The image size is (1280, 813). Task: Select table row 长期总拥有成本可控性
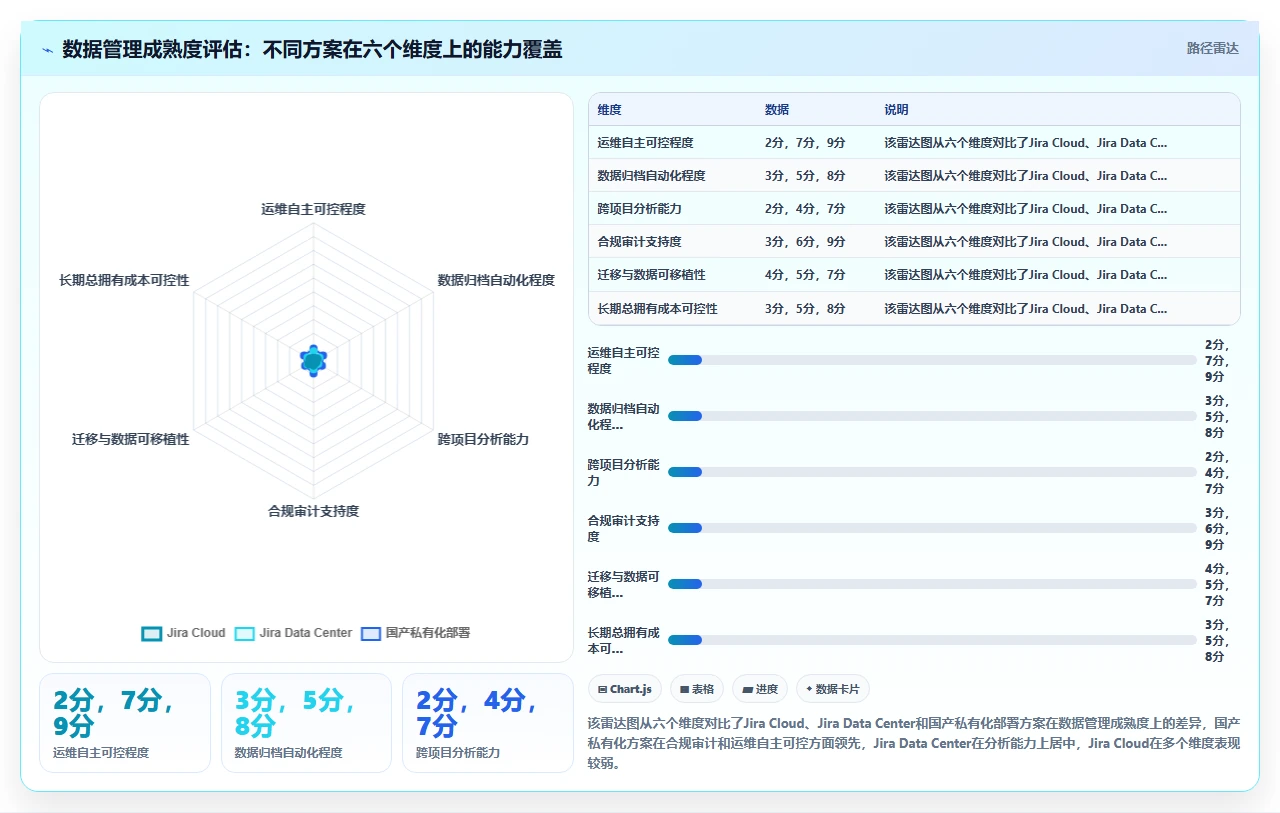914,308
